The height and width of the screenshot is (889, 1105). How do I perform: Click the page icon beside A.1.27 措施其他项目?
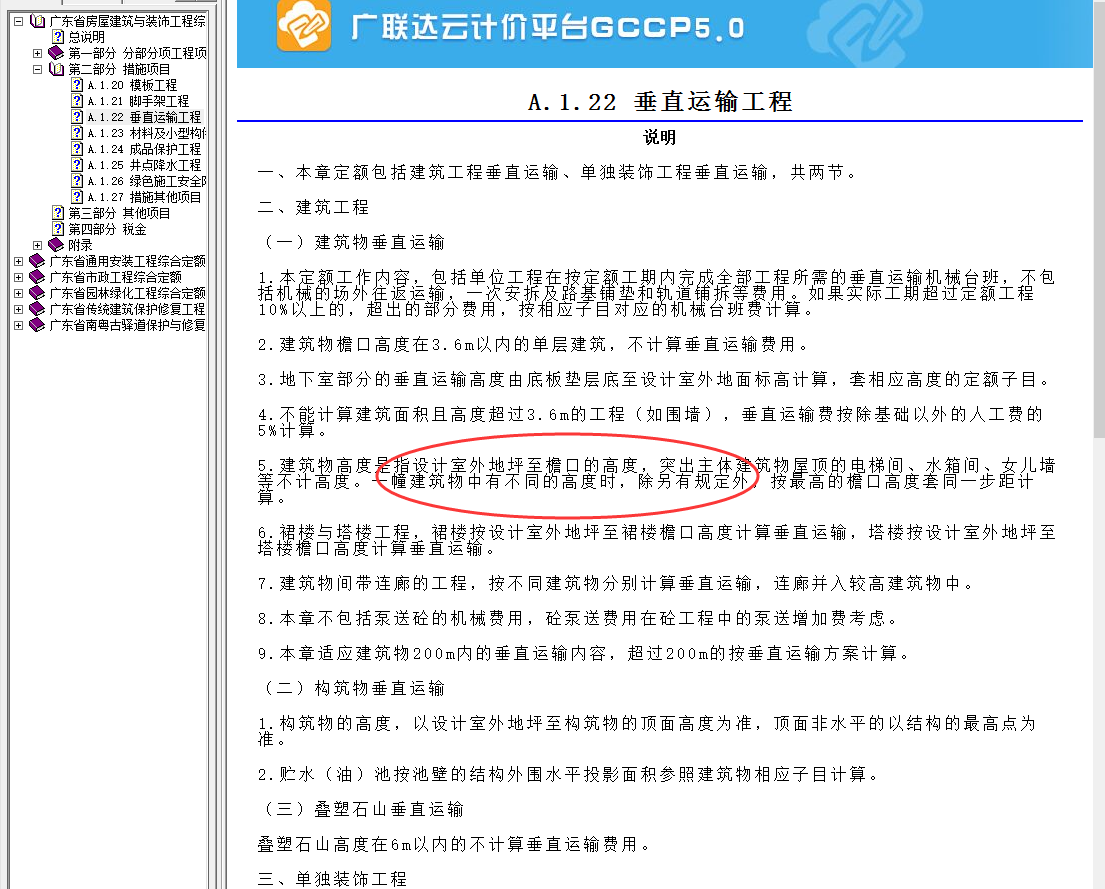click(x=78, y=197)
